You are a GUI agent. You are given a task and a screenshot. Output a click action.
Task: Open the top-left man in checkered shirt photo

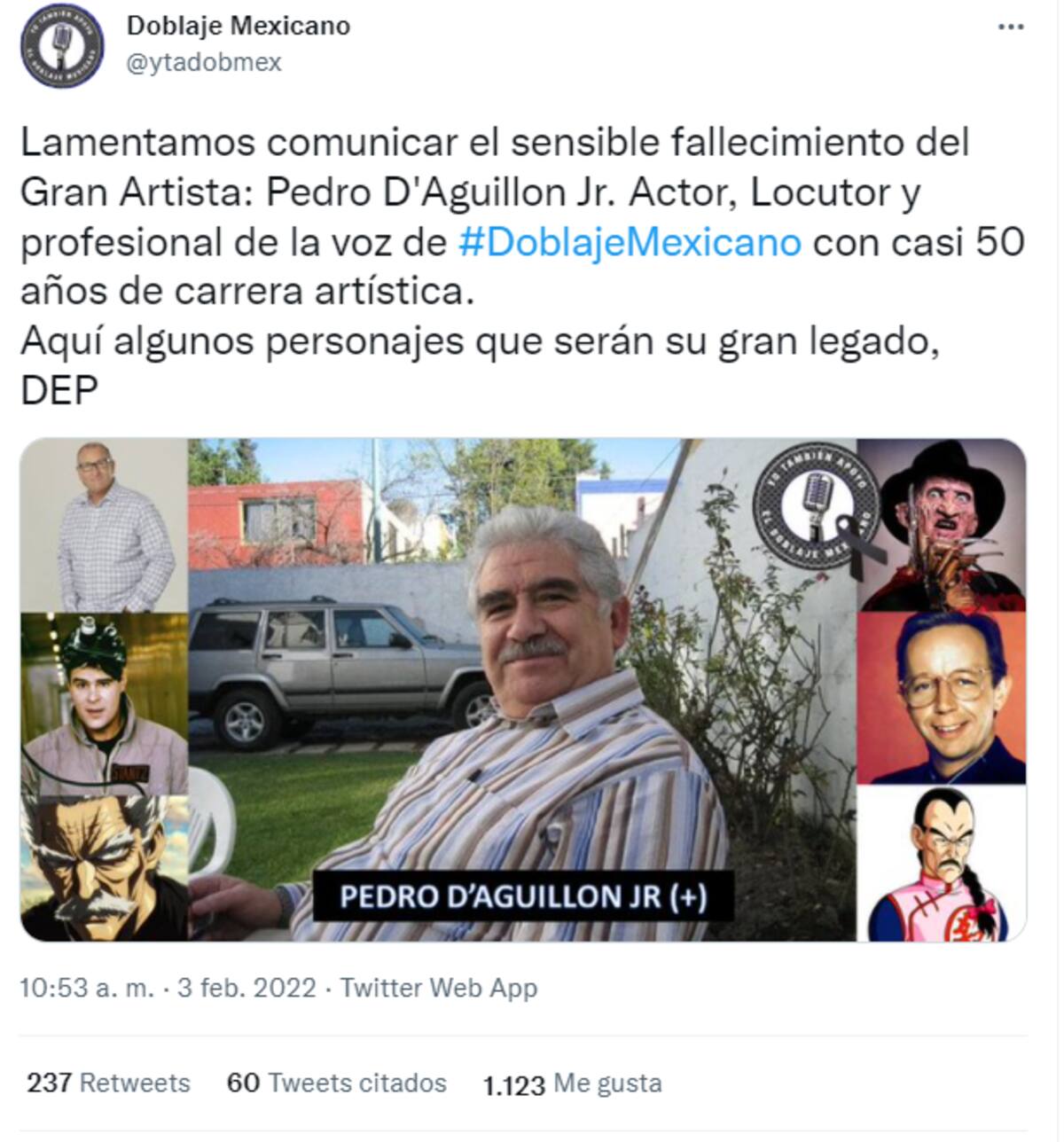click(x=104, y=525)
